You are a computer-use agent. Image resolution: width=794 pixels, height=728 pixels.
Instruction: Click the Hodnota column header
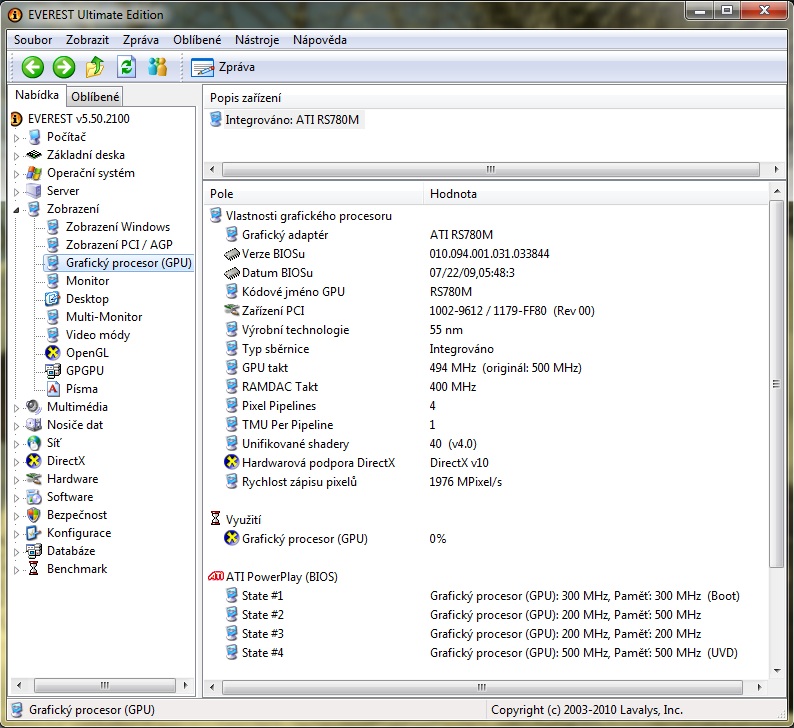(x=453, y=193)
